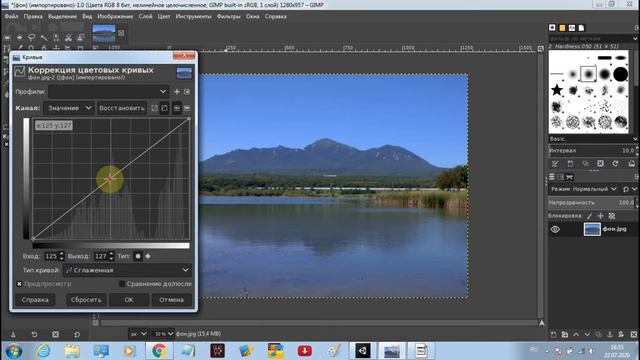Open the Фильтры menu
This screenshot has width=640, height=360.
pyautogui.click(x=229, y=16)
